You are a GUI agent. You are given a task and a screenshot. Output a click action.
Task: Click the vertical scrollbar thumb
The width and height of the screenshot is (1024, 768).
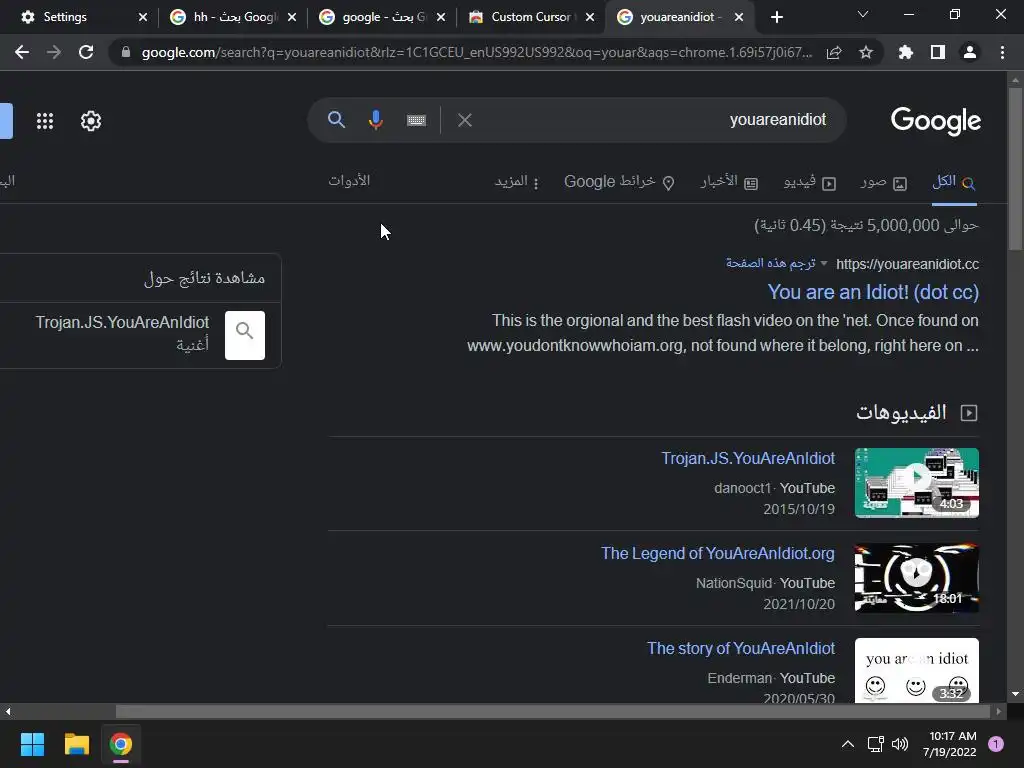pos(1015,168)
